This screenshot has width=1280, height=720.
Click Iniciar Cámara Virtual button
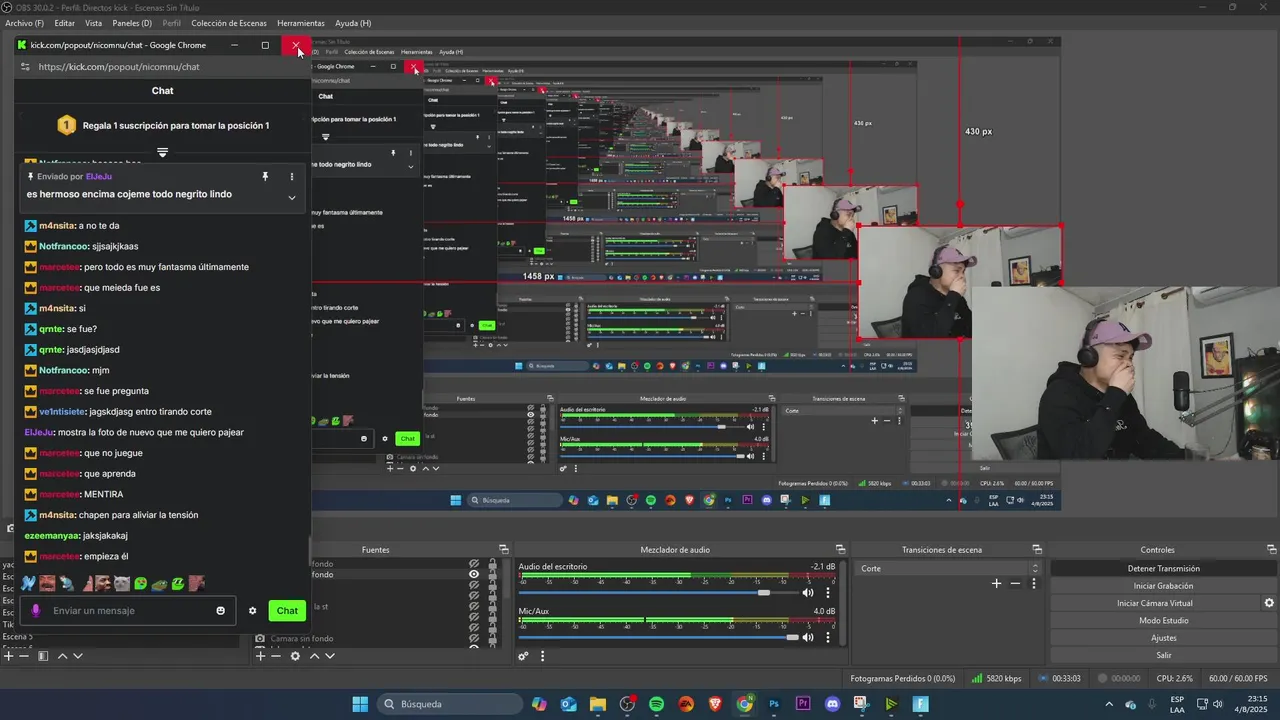[1155, 603]
